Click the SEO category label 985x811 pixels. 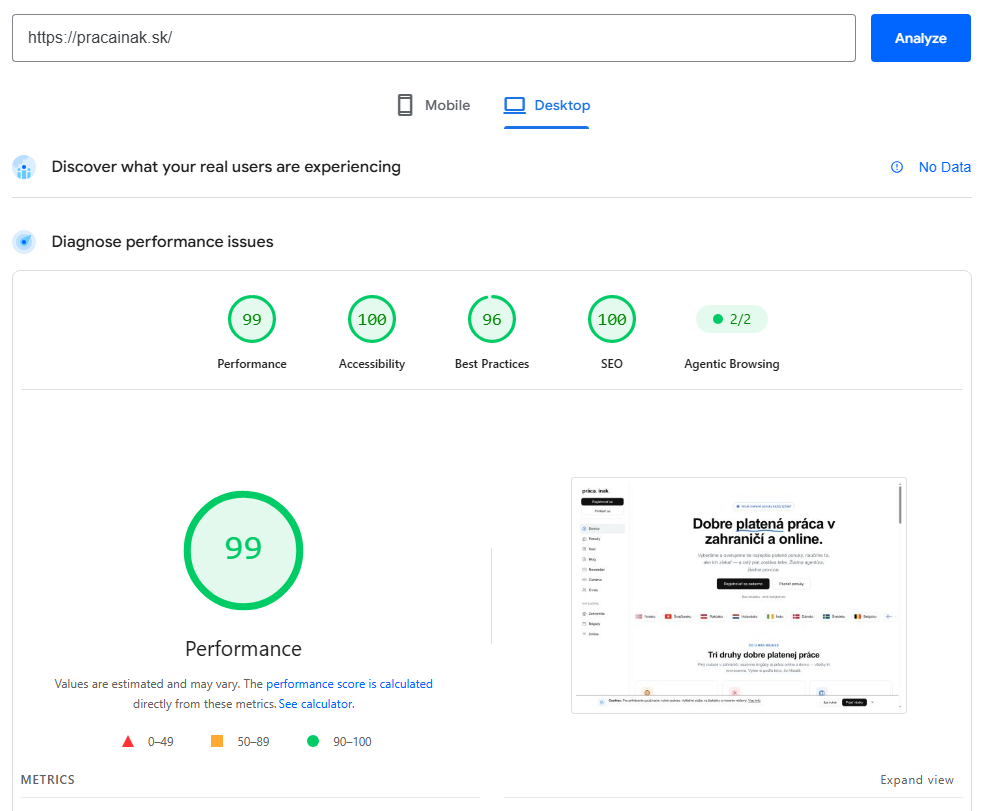[612, 364]
